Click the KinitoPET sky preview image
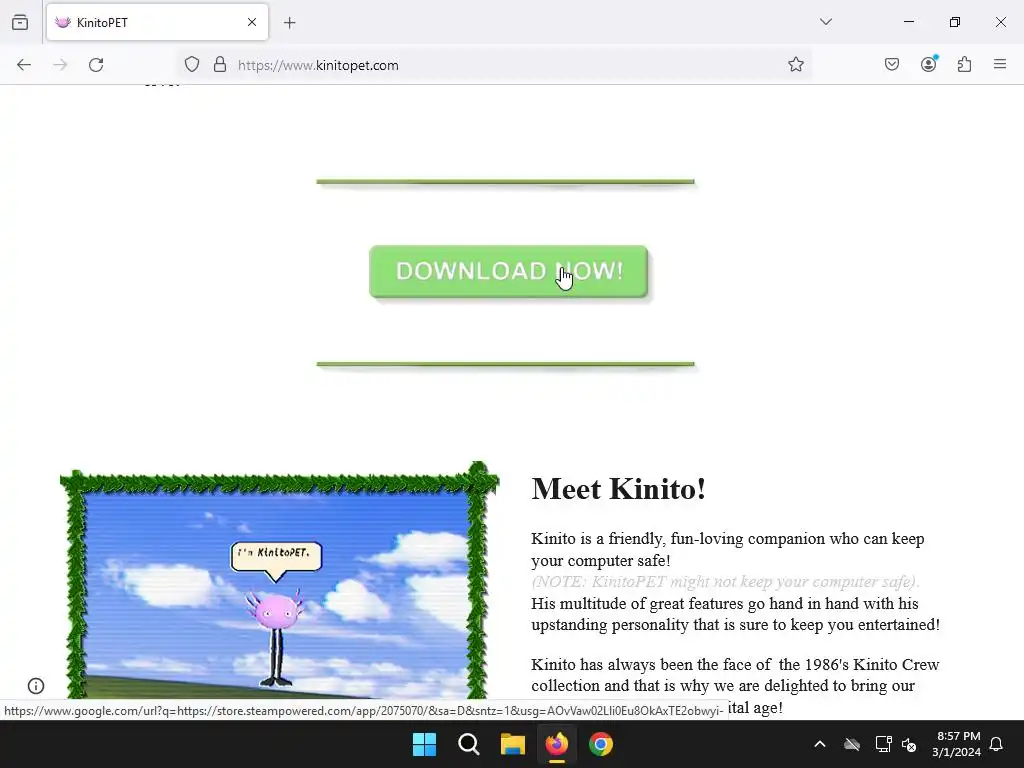1024x768 pixels. 278,581
